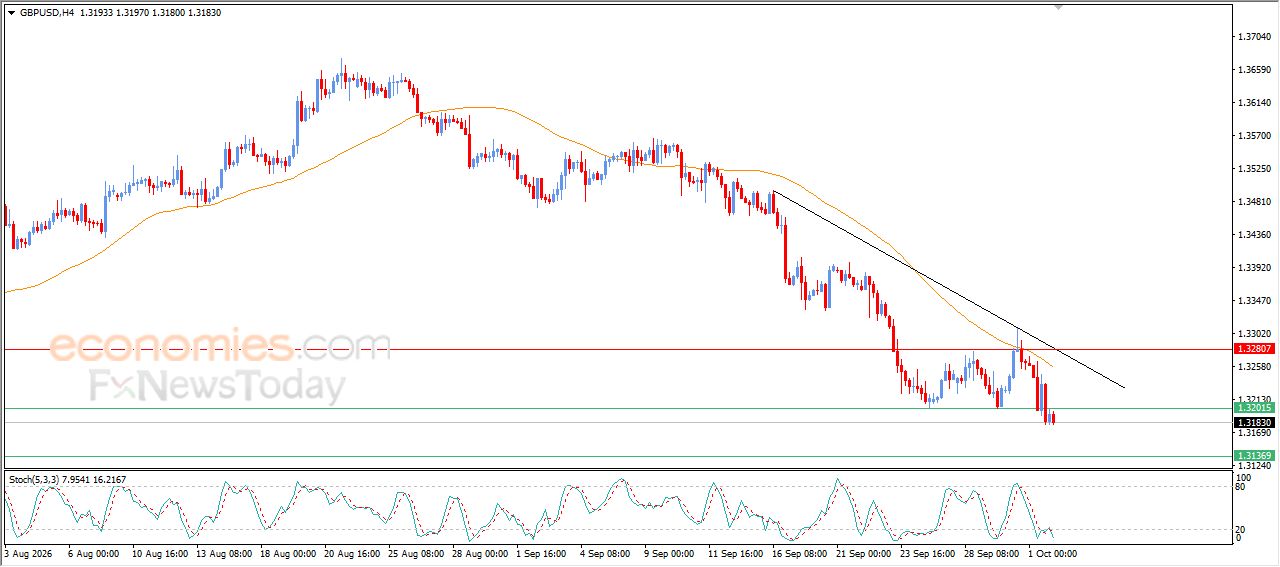Click the GBPUSD,H4 symbol title text
Screen dimensions: 1280x567
46,13
